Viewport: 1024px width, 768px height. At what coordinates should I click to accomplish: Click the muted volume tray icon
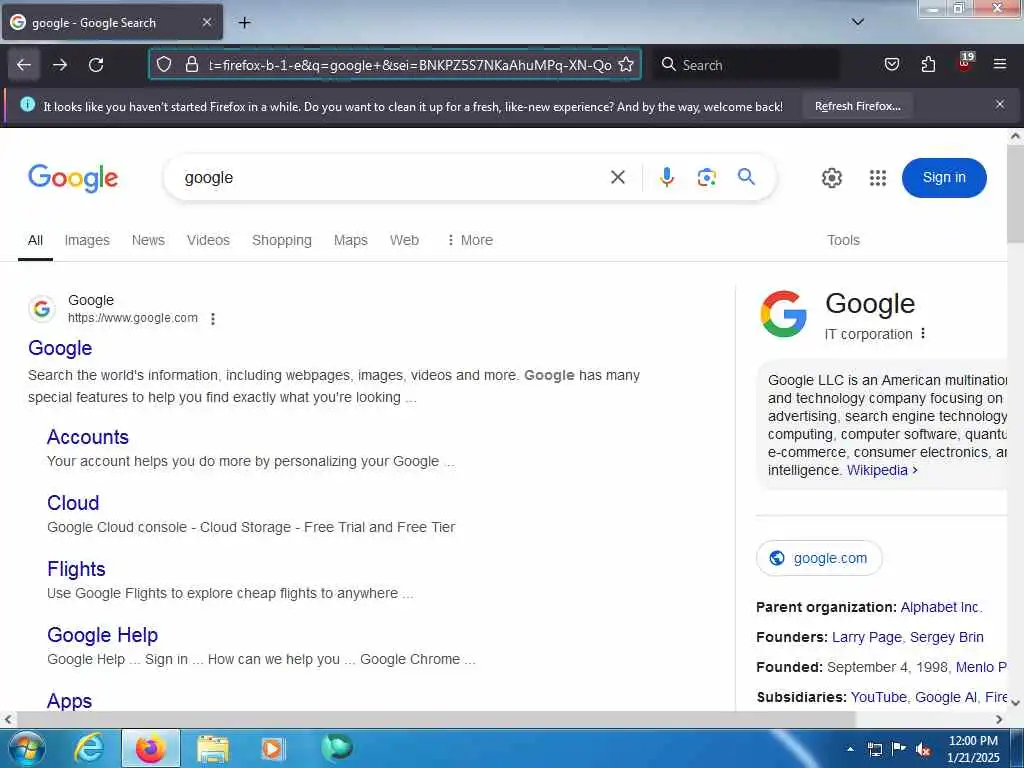point(923,750)
